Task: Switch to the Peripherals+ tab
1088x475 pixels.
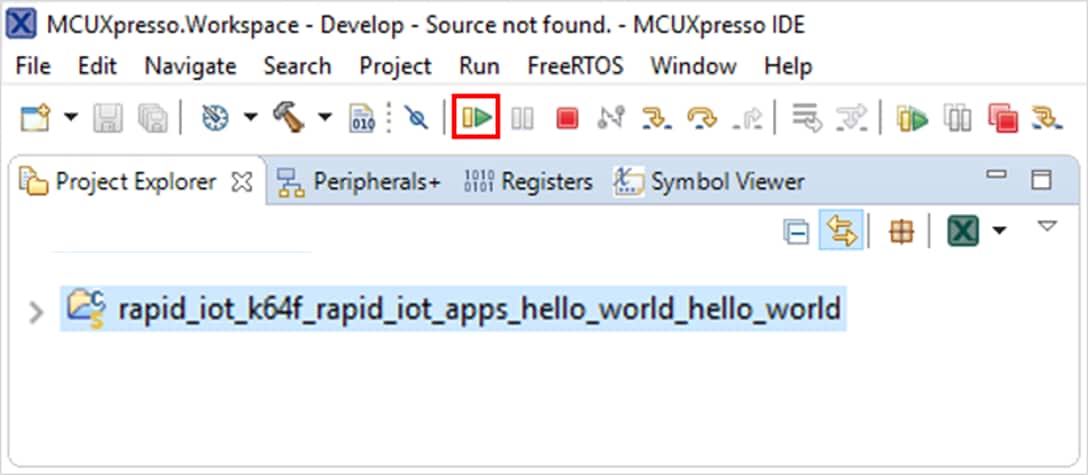Action: tap(359, 182)
